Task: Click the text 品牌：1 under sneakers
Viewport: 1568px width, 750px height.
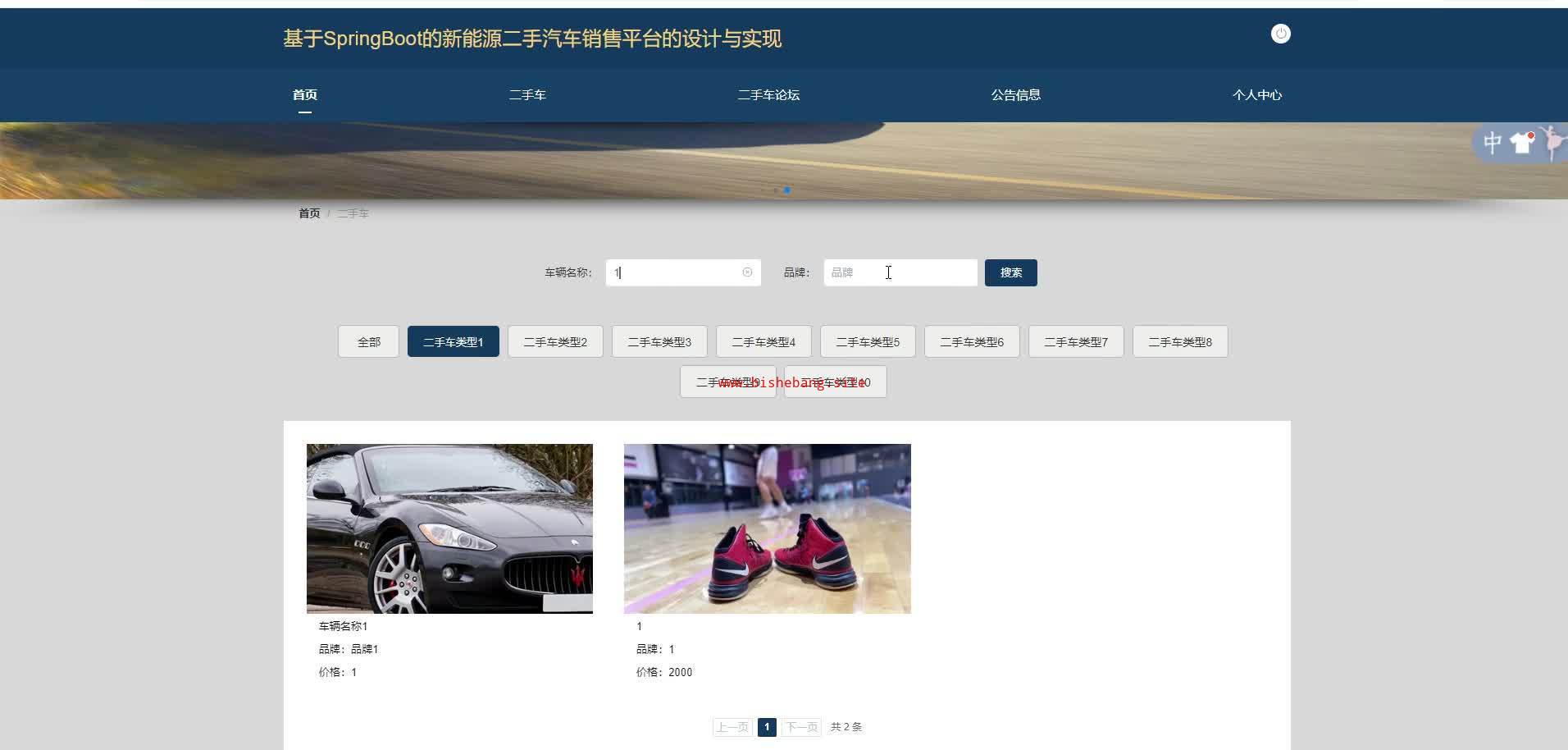Action: 655,649
